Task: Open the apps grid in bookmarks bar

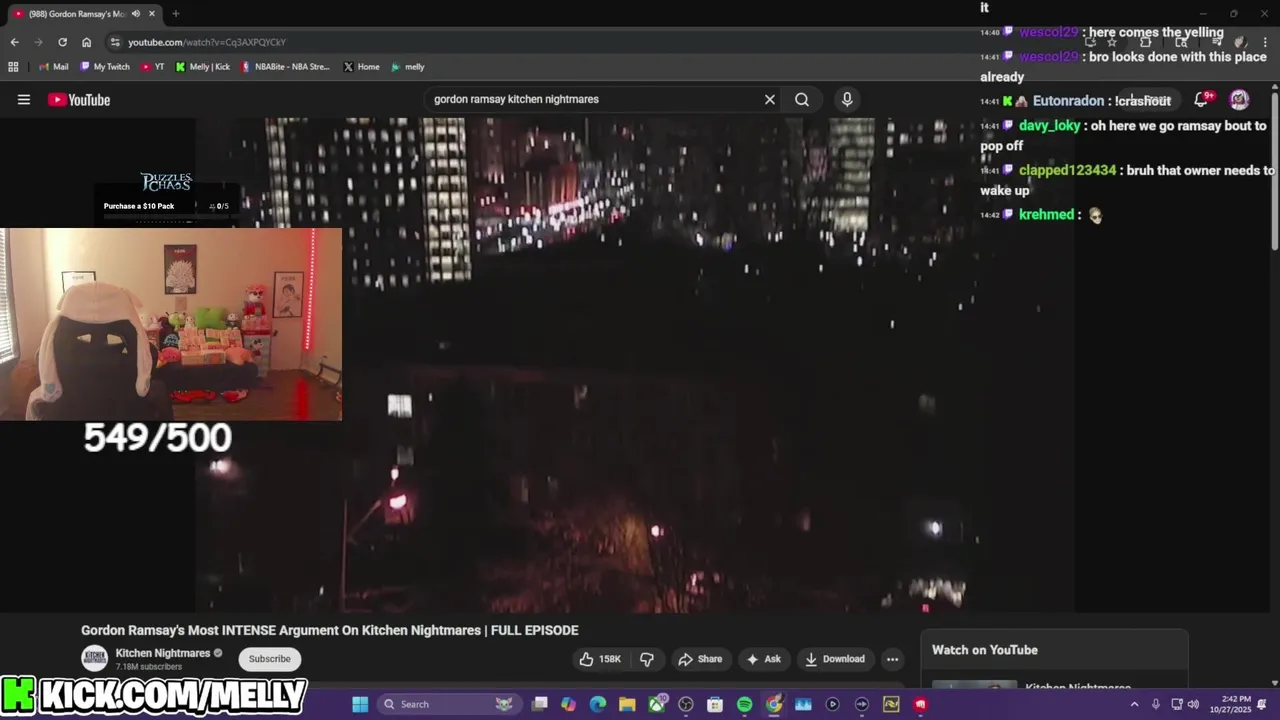Action: click(x=13, y=67)
